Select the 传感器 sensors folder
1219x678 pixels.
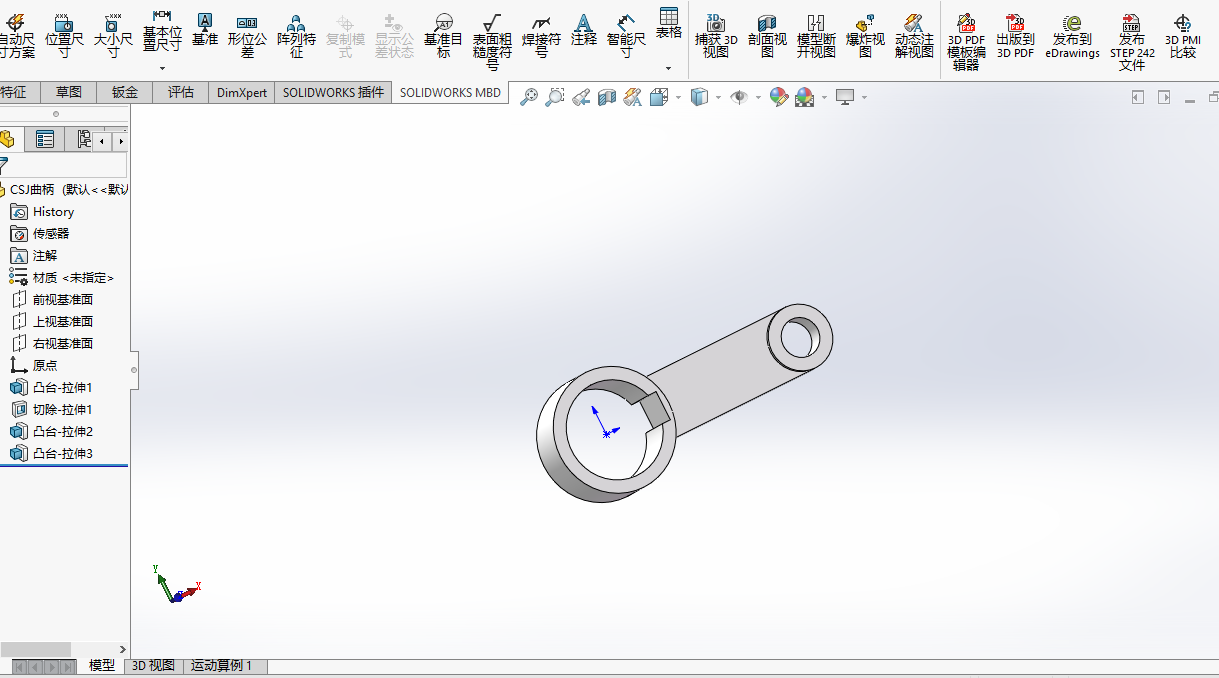pyautogui.click(x=40, y=234)
